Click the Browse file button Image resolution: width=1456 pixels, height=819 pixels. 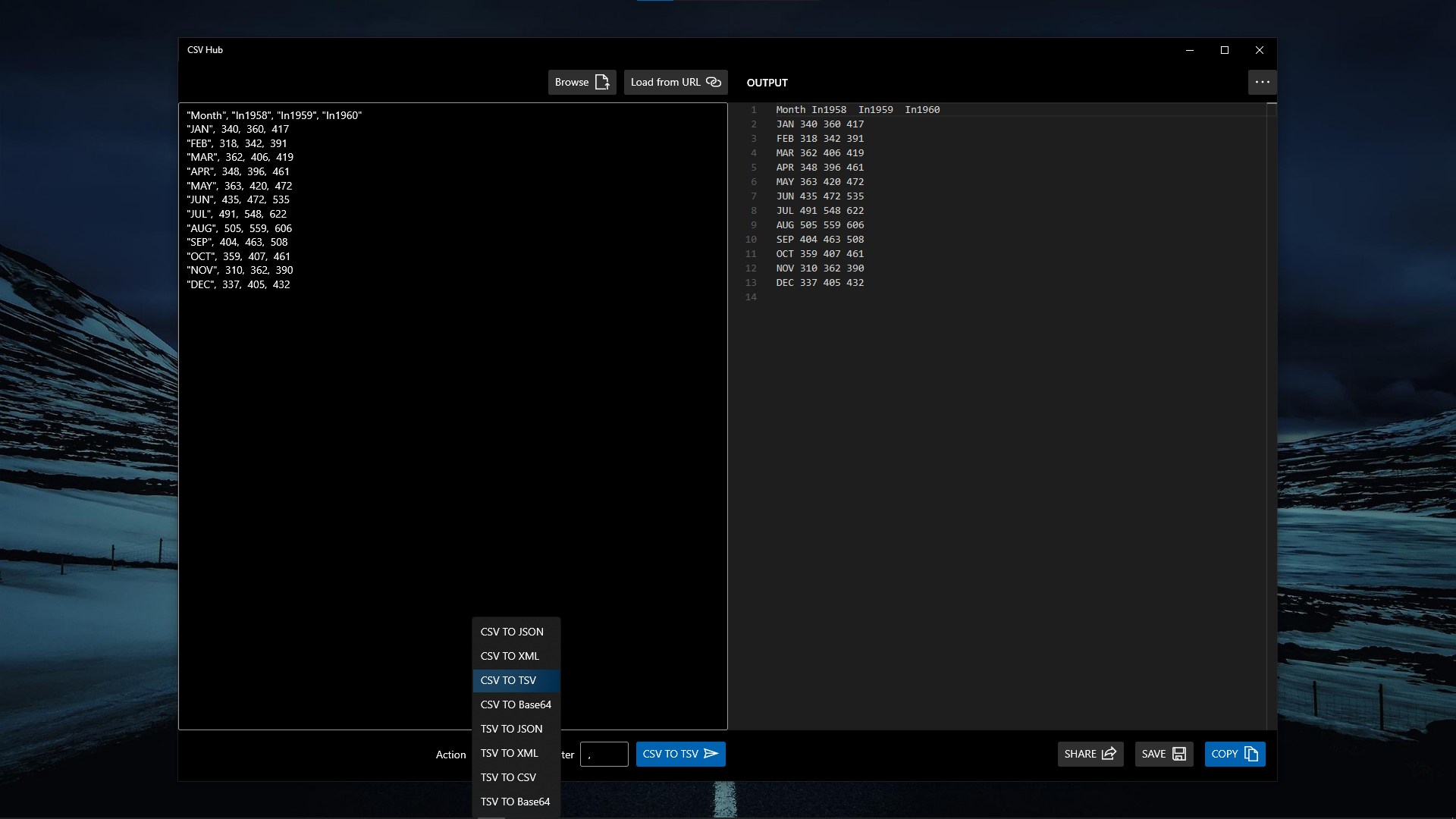click(582, 82)
